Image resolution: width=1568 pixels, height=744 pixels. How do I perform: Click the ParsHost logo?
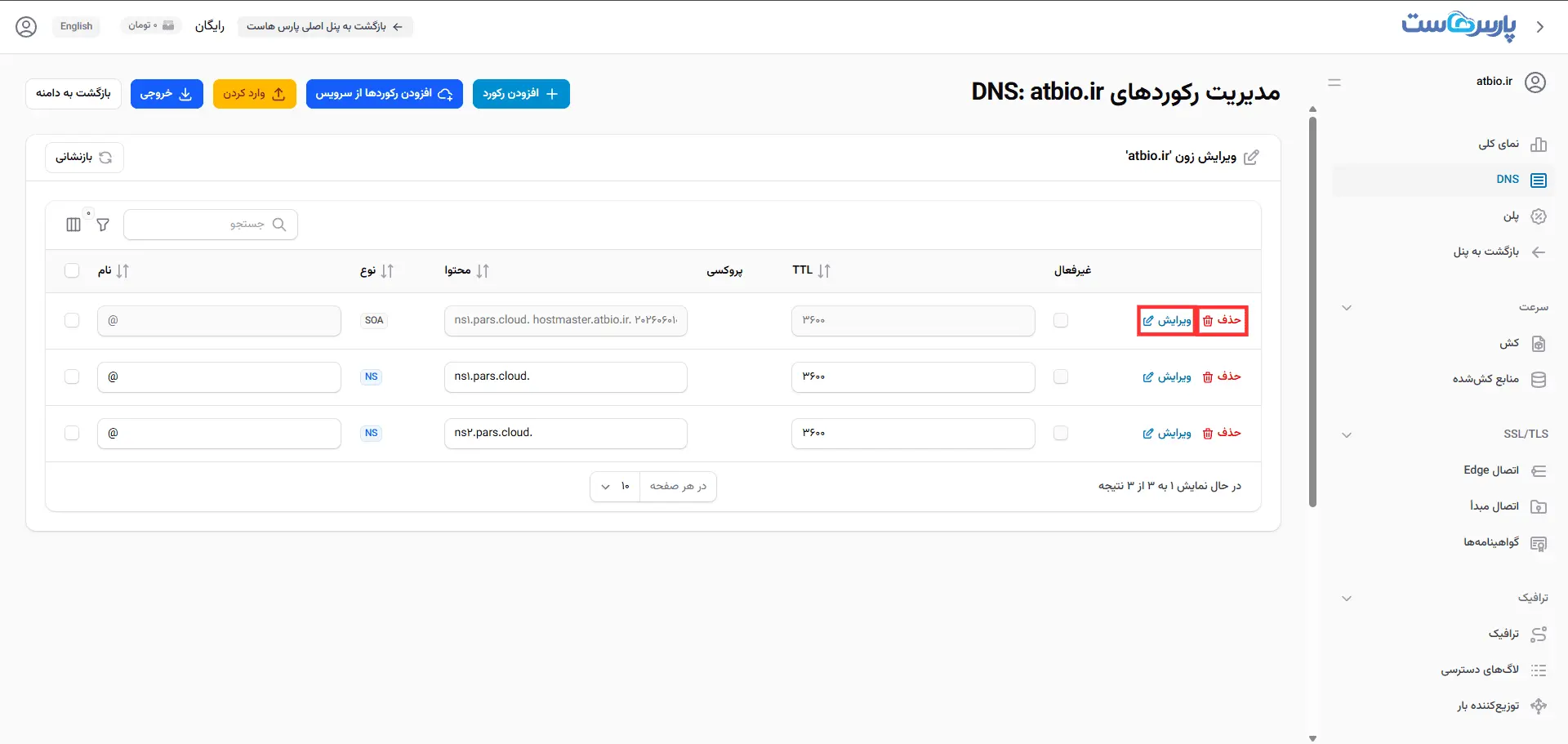pyautogui.click(x=1459, y=26)
